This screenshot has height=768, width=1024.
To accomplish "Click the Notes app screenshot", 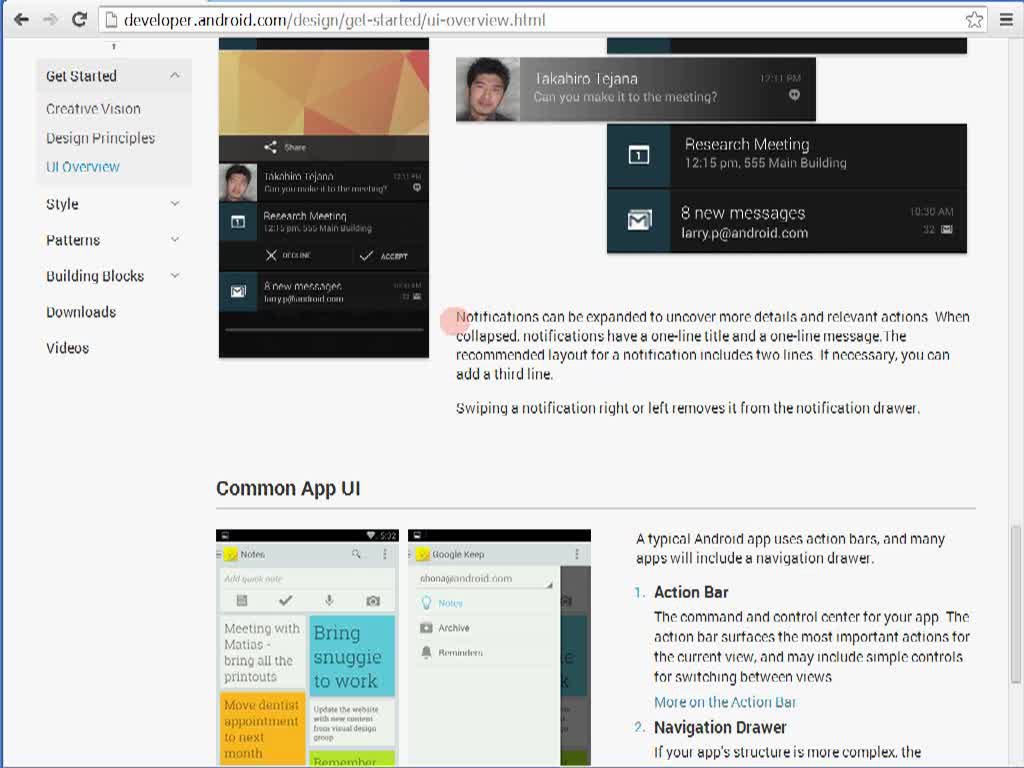I will pos(306,647).
